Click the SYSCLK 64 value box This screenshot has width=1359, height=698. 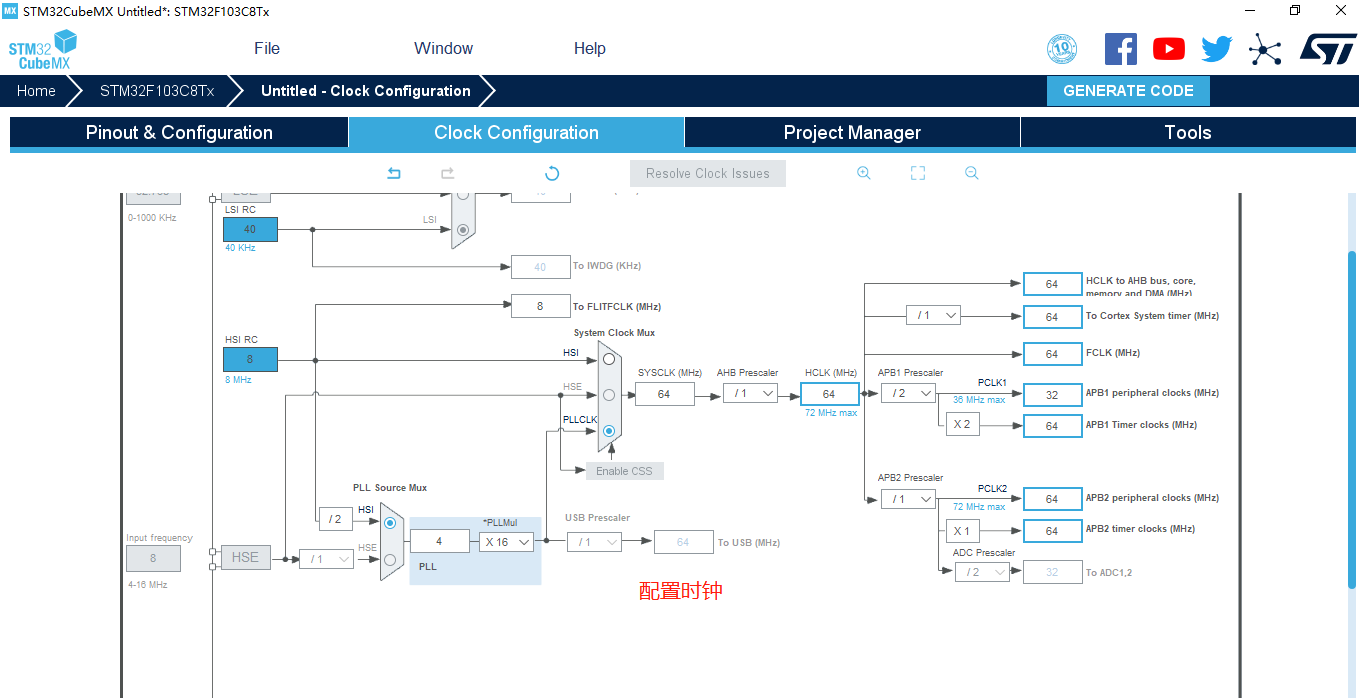tap(664, 394)
